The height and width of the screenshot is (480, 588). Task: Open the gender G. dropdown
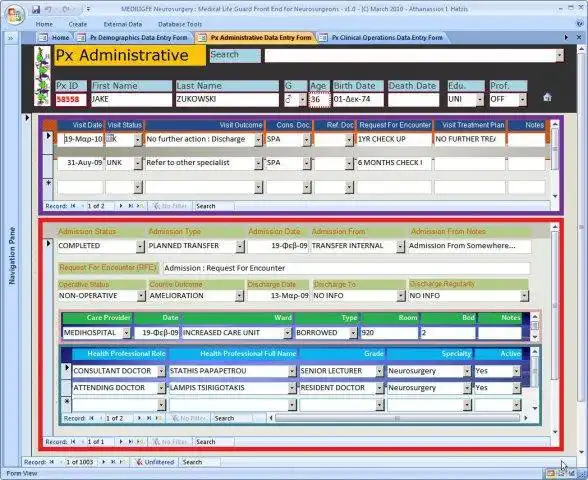pyautogui.click(x=302, y=100)
